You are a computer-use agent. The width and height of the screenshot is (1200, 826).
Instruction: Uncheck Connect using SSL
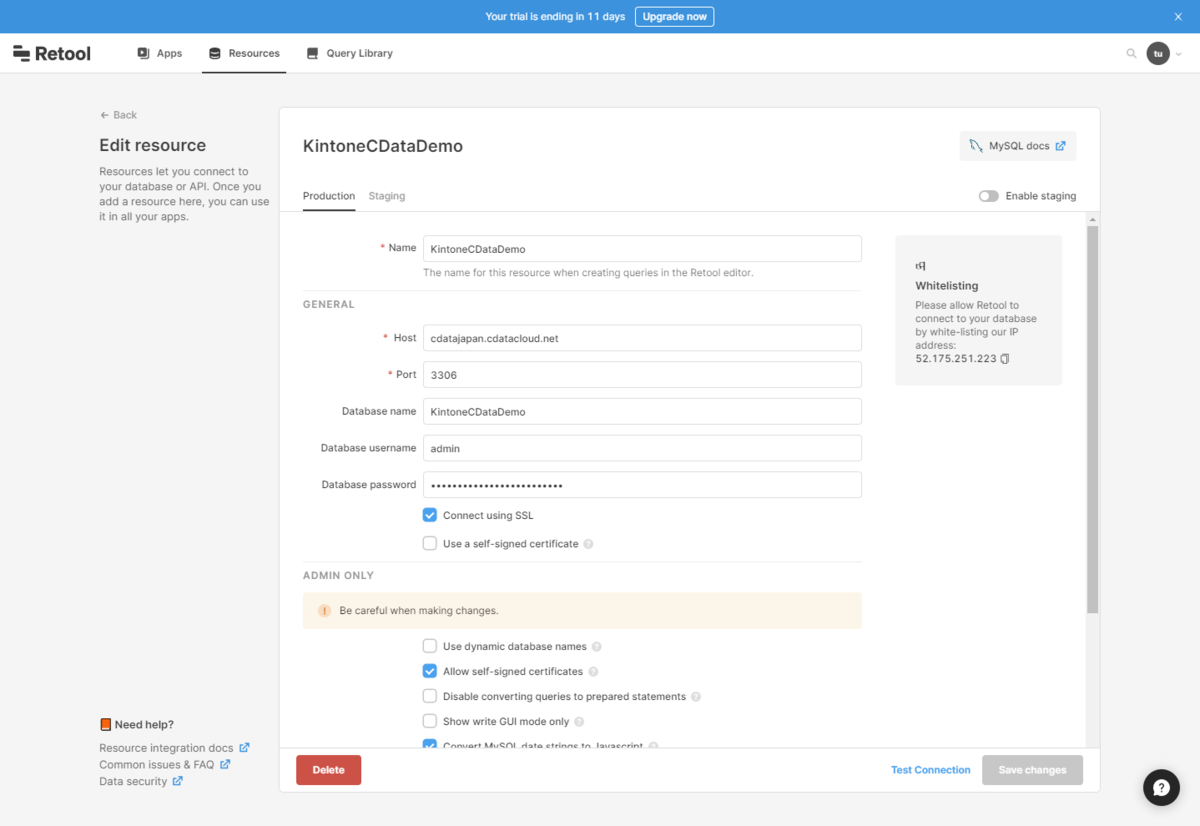coord(430,515)
